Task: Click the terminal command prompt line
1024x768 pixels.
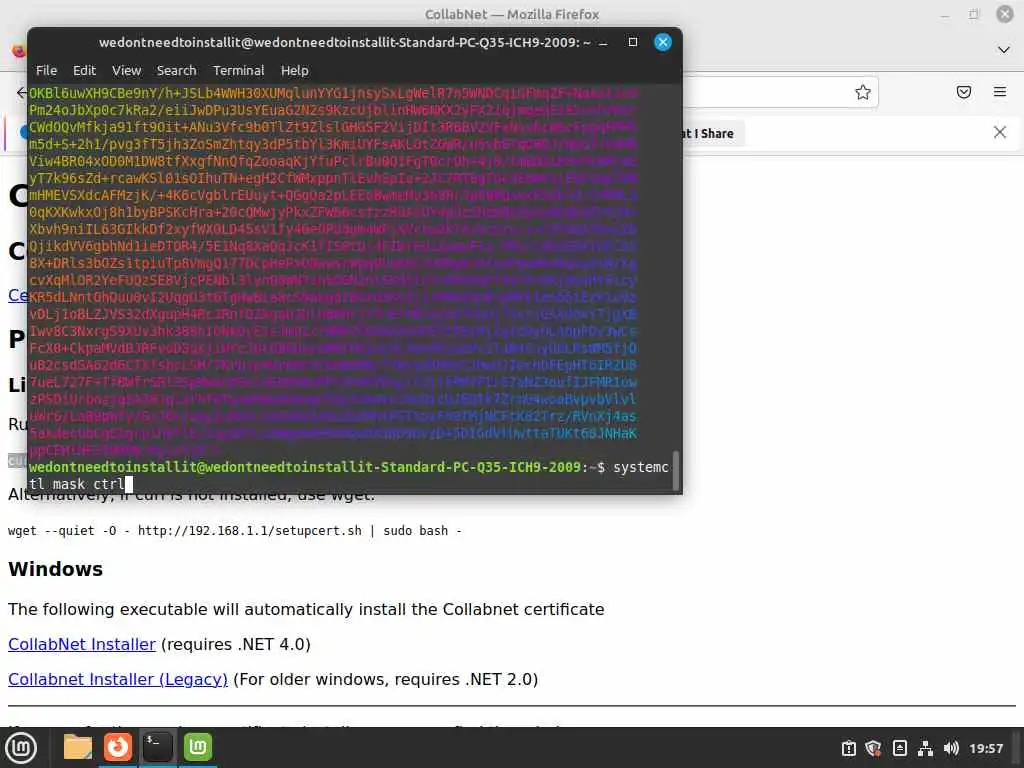Action: [x=349, y=475]
